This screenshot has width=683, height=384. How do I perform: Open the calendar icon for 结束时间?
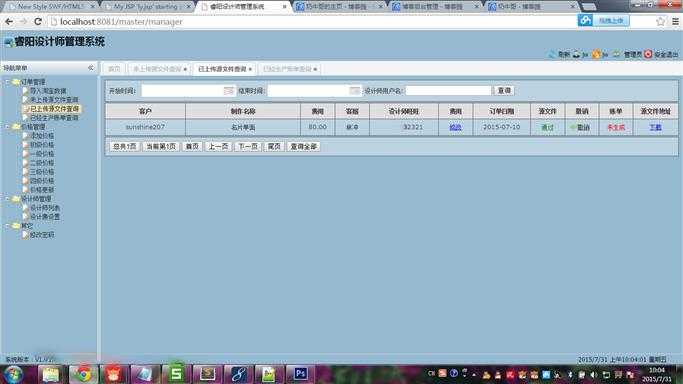coord(355,91)
